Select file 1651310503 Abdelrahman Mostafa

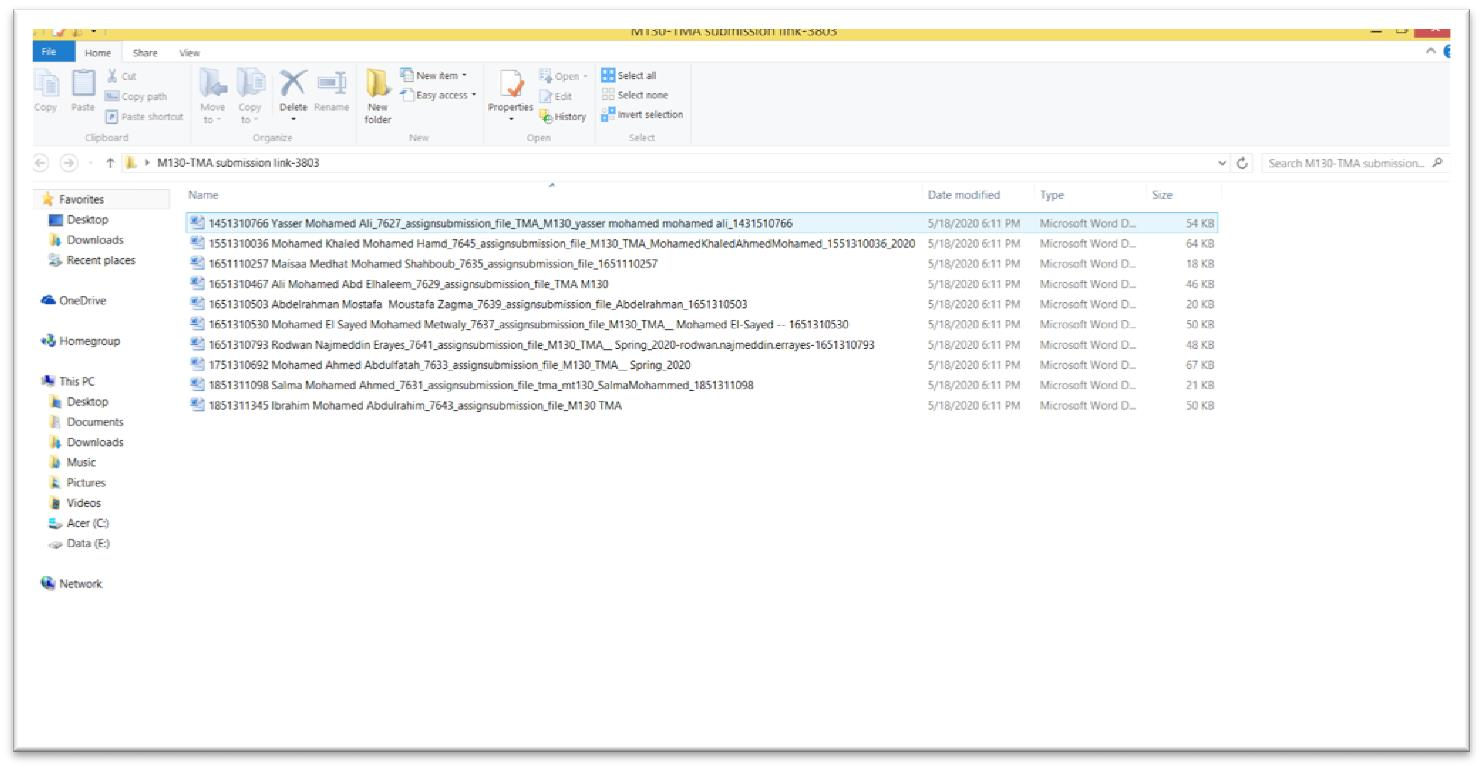(701, 304)
